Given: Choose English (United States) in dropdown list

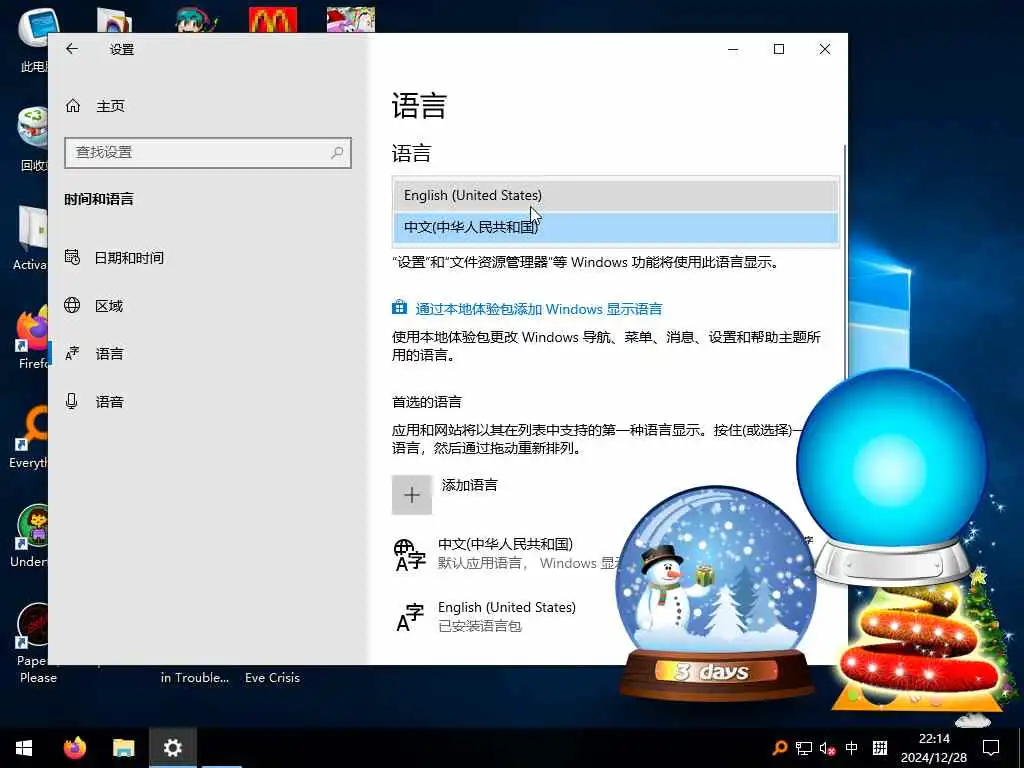Looking at the screenshot, I should [x=615, y=195].
